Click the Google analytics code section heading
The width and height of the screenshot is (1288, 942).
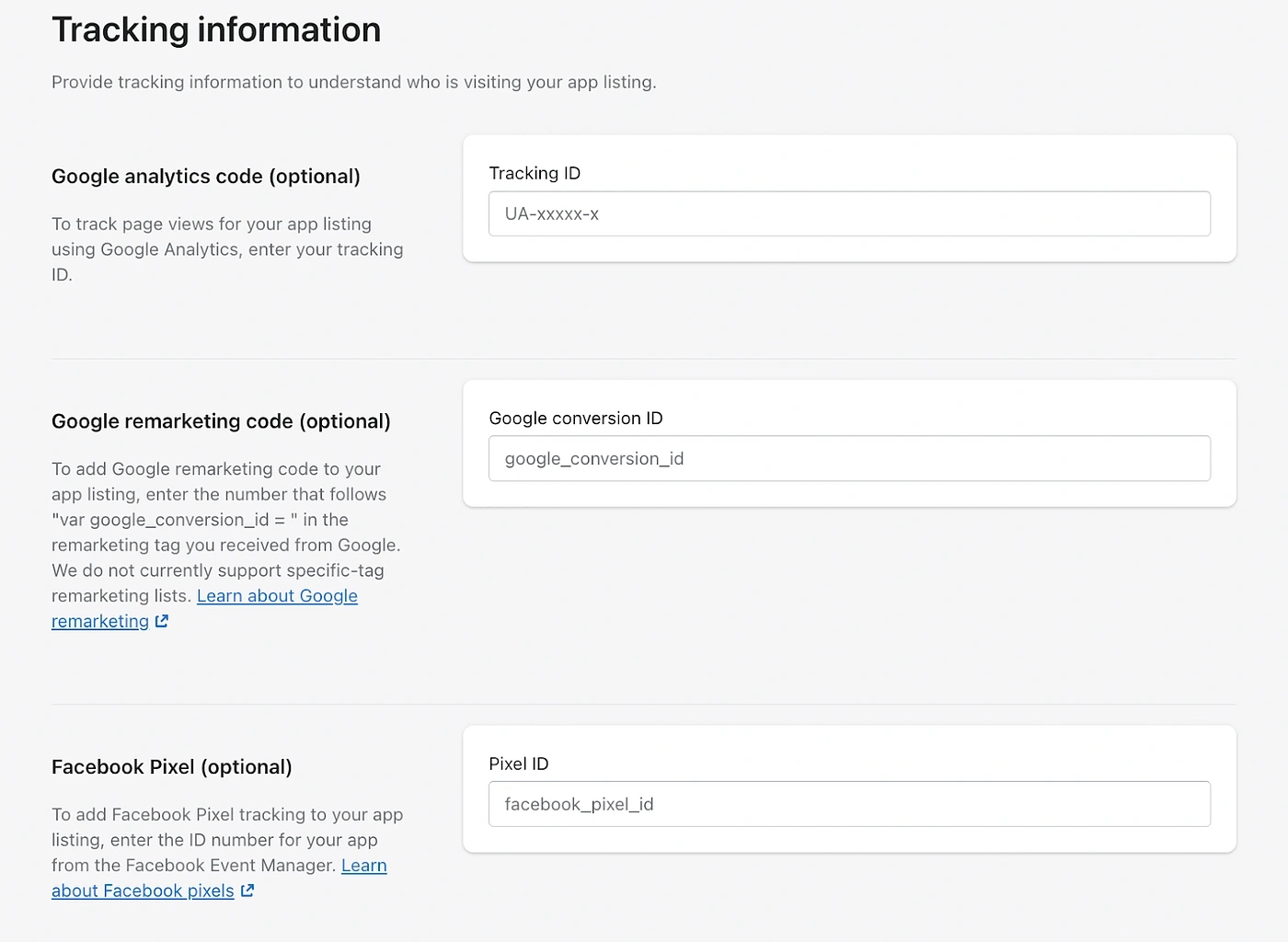tap(206, 176)
